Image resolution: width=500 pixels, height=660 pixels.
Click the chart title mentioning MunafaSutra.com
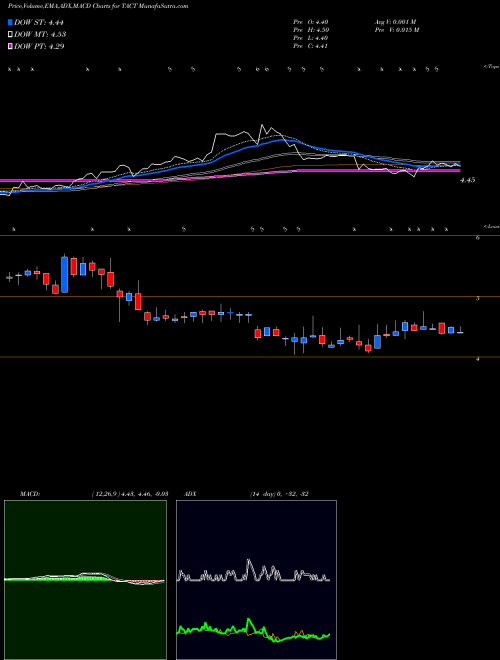[x=98, y=6]
